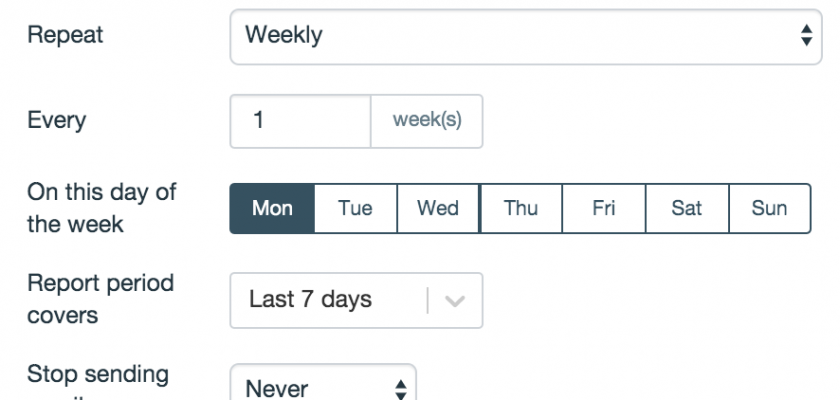
Task: Pick Sat as the sending day
Action: click(x=686, y=208)
